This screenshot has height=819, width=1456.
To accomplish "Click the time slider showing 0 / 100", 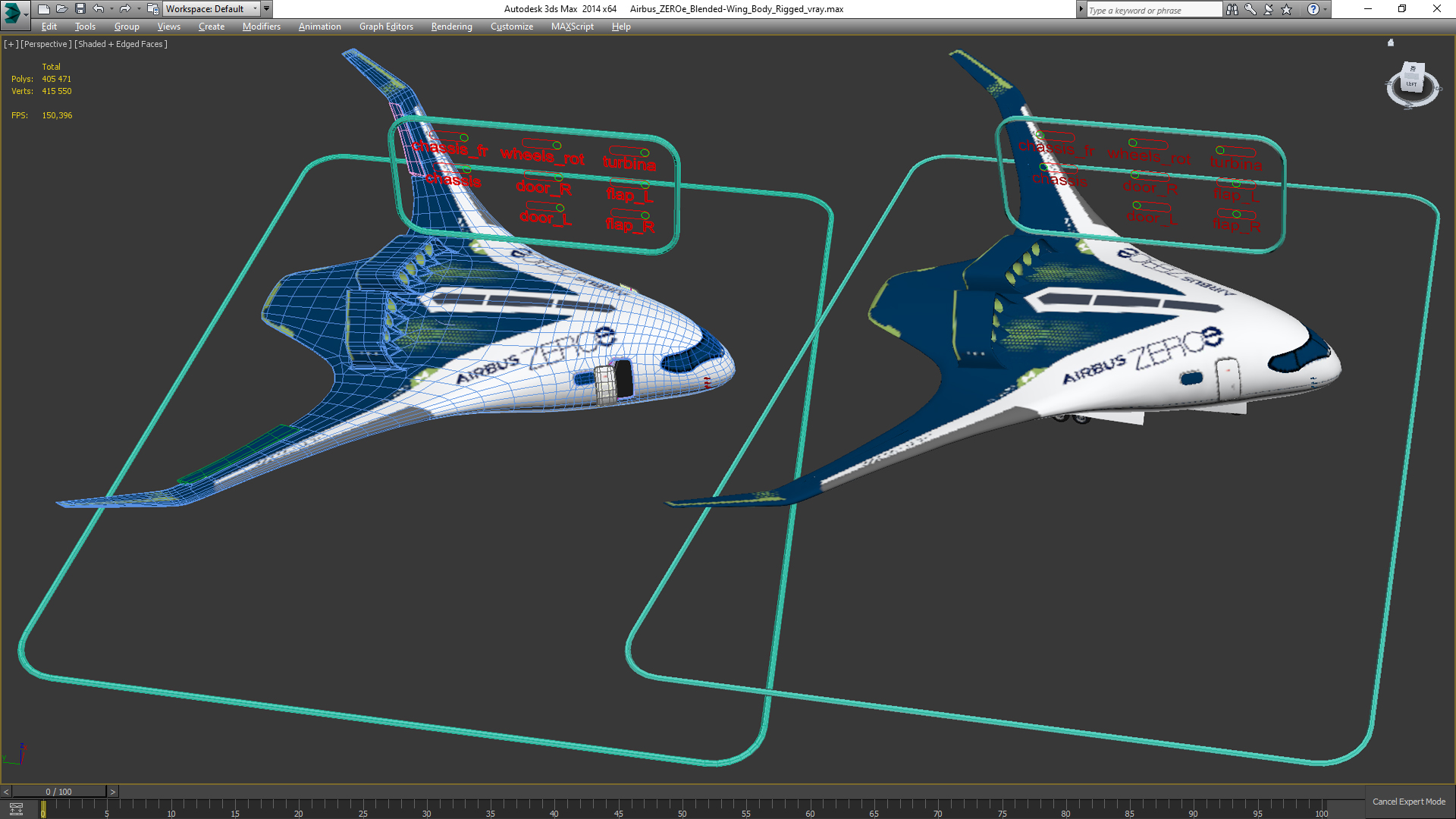I will pyautogui.click(x=59, y=792).
